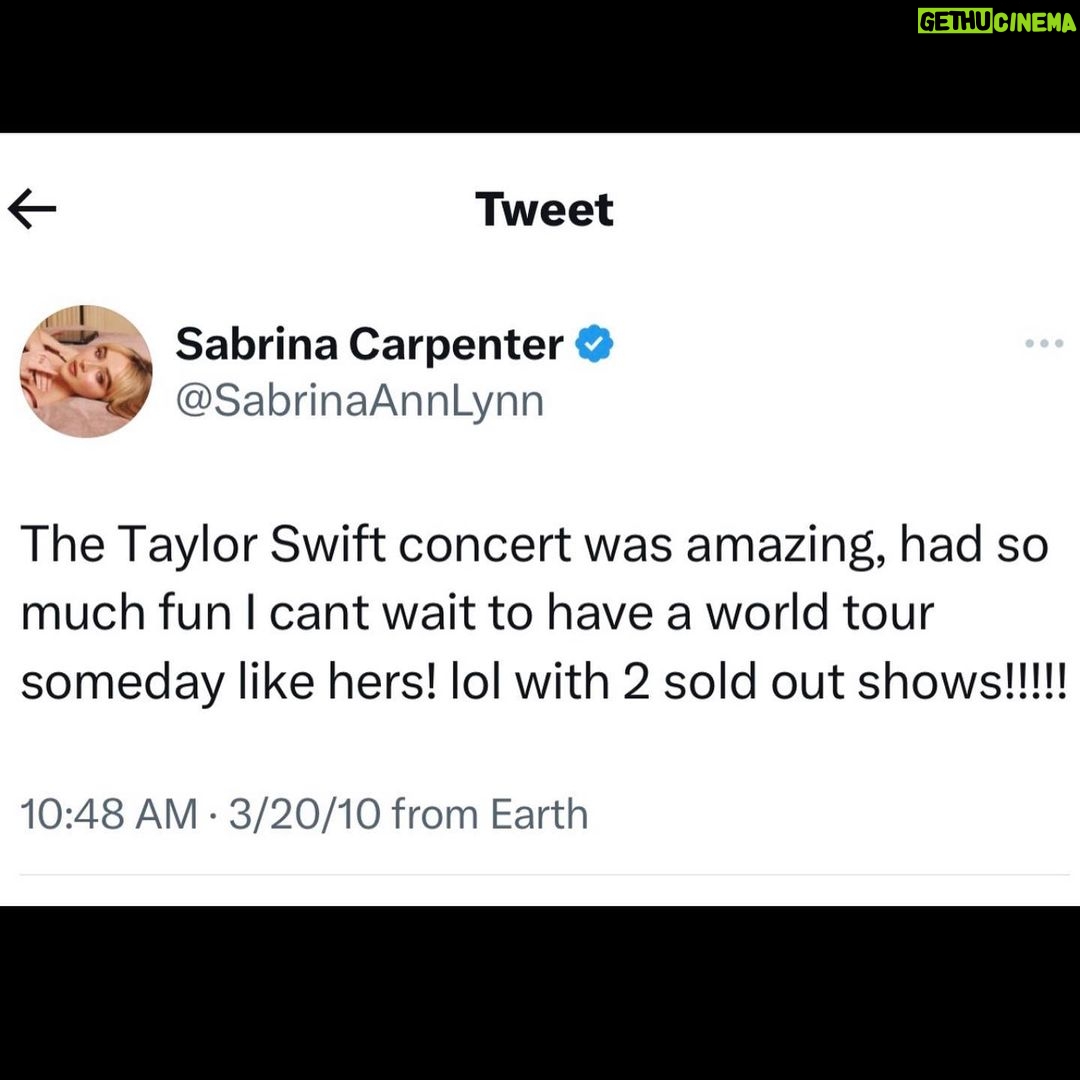Open Sabrina Carpenter's profile picture
The width and height of the screenshot is (1080, 1080).
(x=86, y=371)
